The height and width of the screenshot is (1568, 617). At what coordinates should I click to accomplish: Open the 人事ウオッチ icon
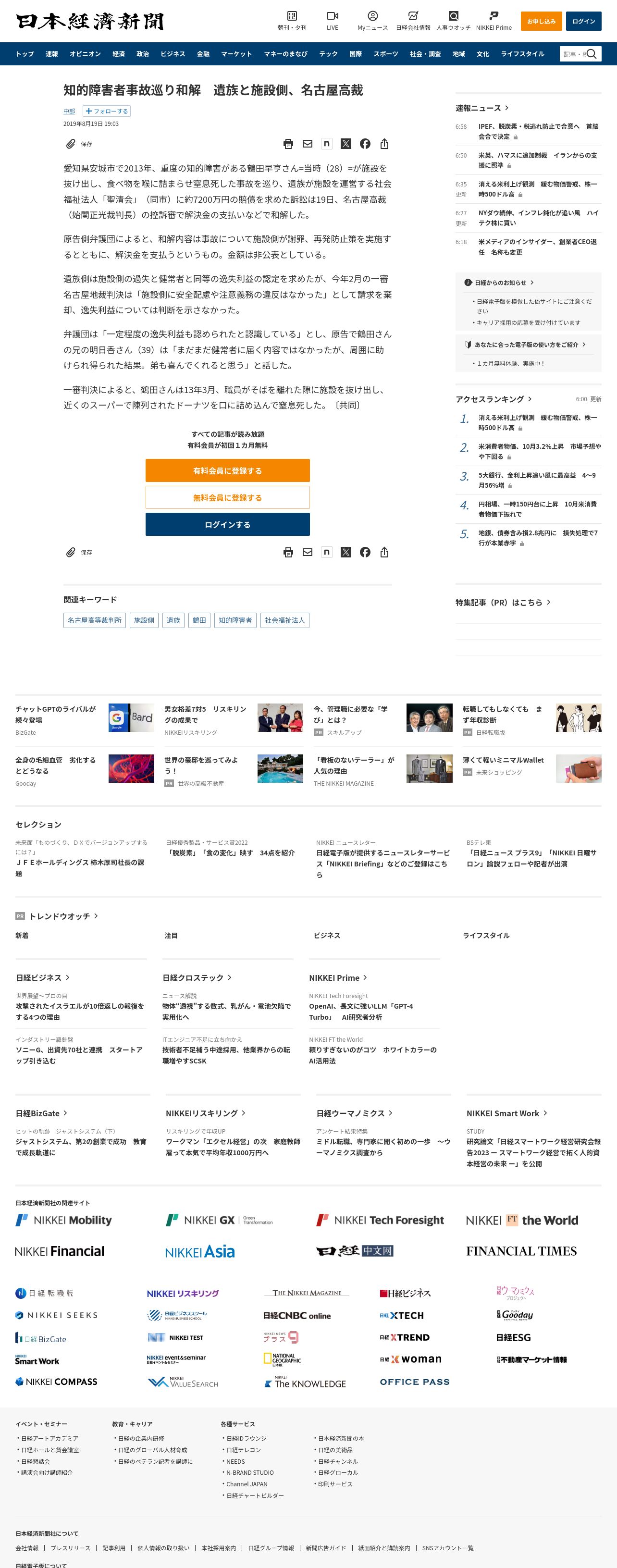(x=453, y=16)
